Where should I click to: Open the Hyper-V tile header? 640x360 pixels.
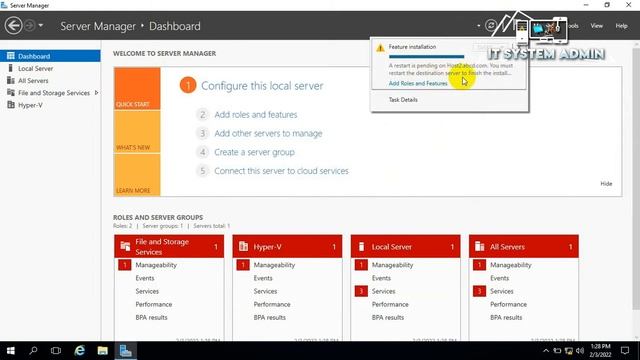pyautogui.click(x=287, y=247)
